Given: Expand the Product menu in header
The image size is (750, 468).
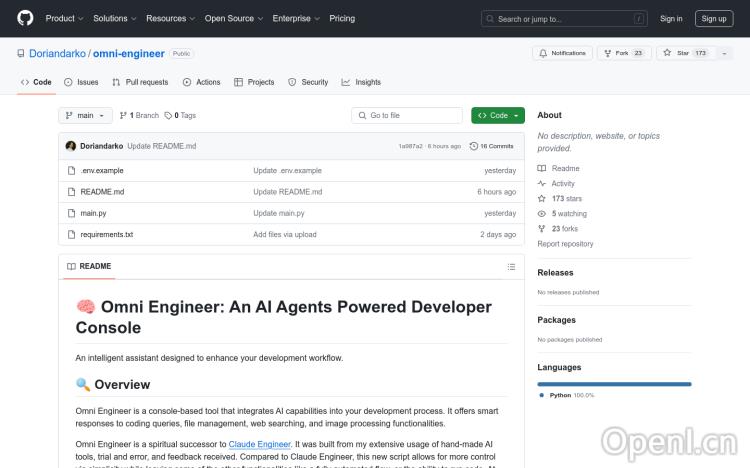Looking at the screenshot, I should coord(64,18).
